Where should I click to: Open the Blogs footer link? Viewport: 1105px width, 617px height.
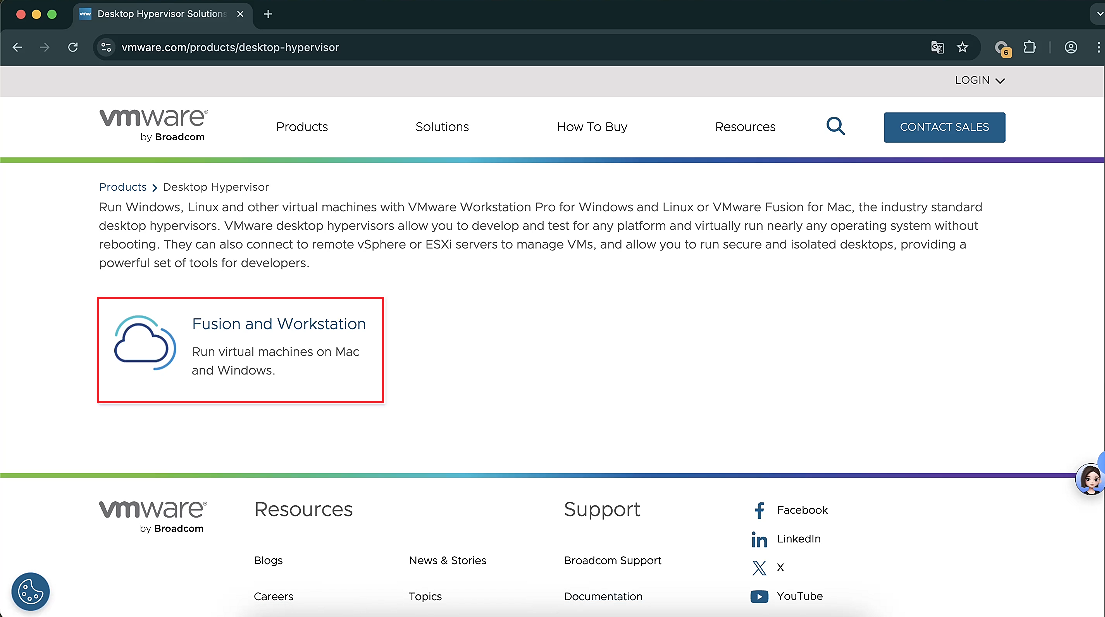click(268, 560)
